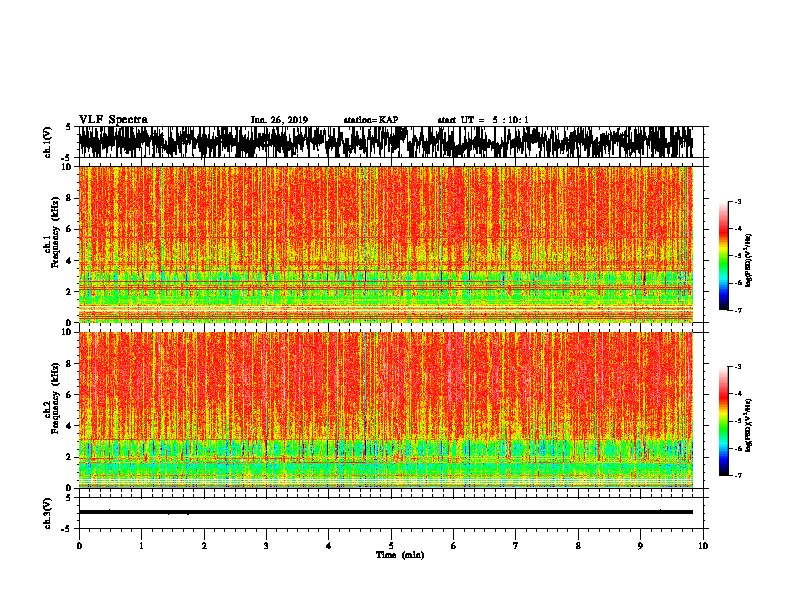Click the '-7' label on ch.1 color bar
This screenshot has width=792, height=612.
737,310
